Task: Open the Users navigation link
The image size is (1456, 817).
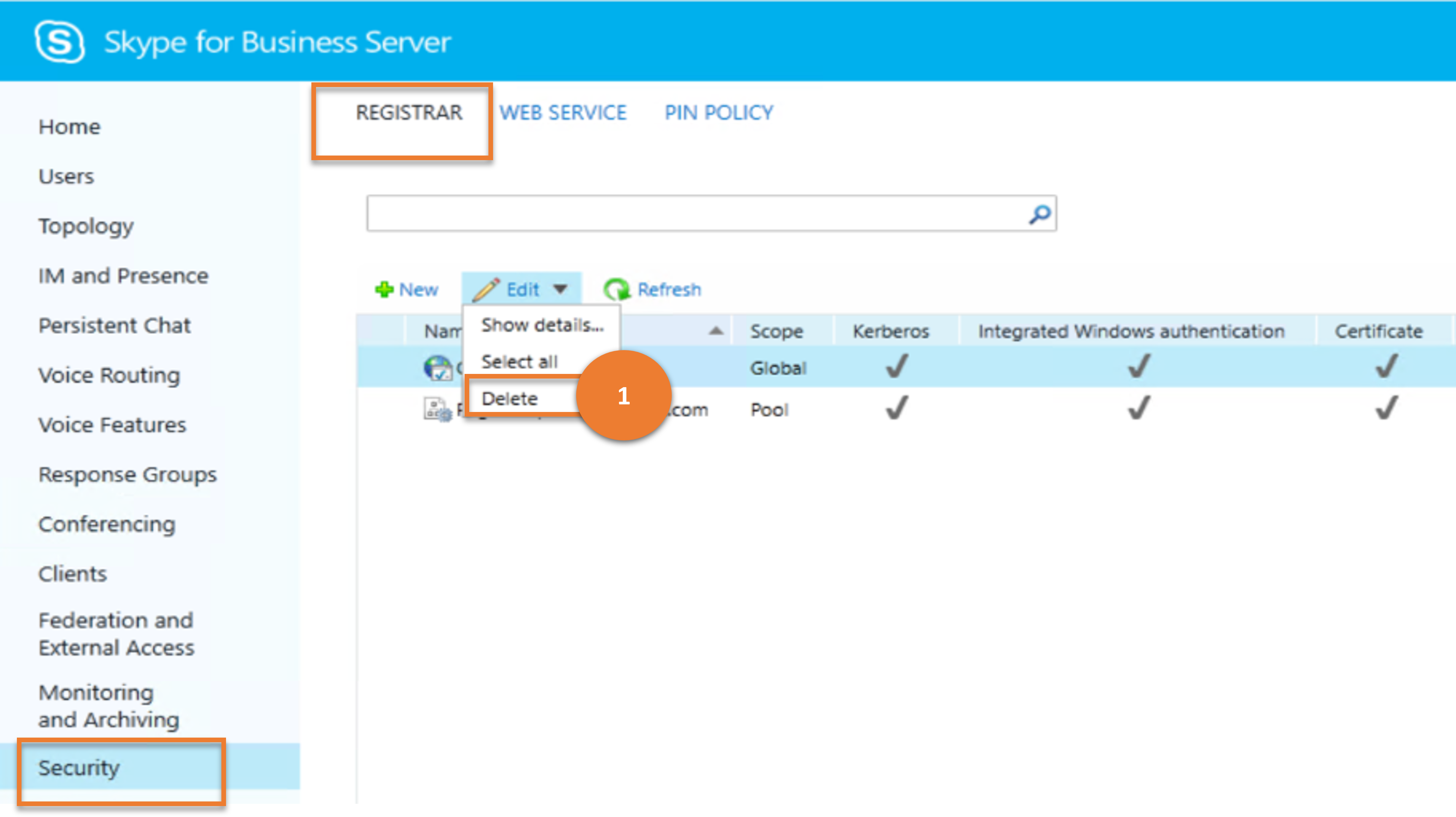Action: (x=66, y=176)
